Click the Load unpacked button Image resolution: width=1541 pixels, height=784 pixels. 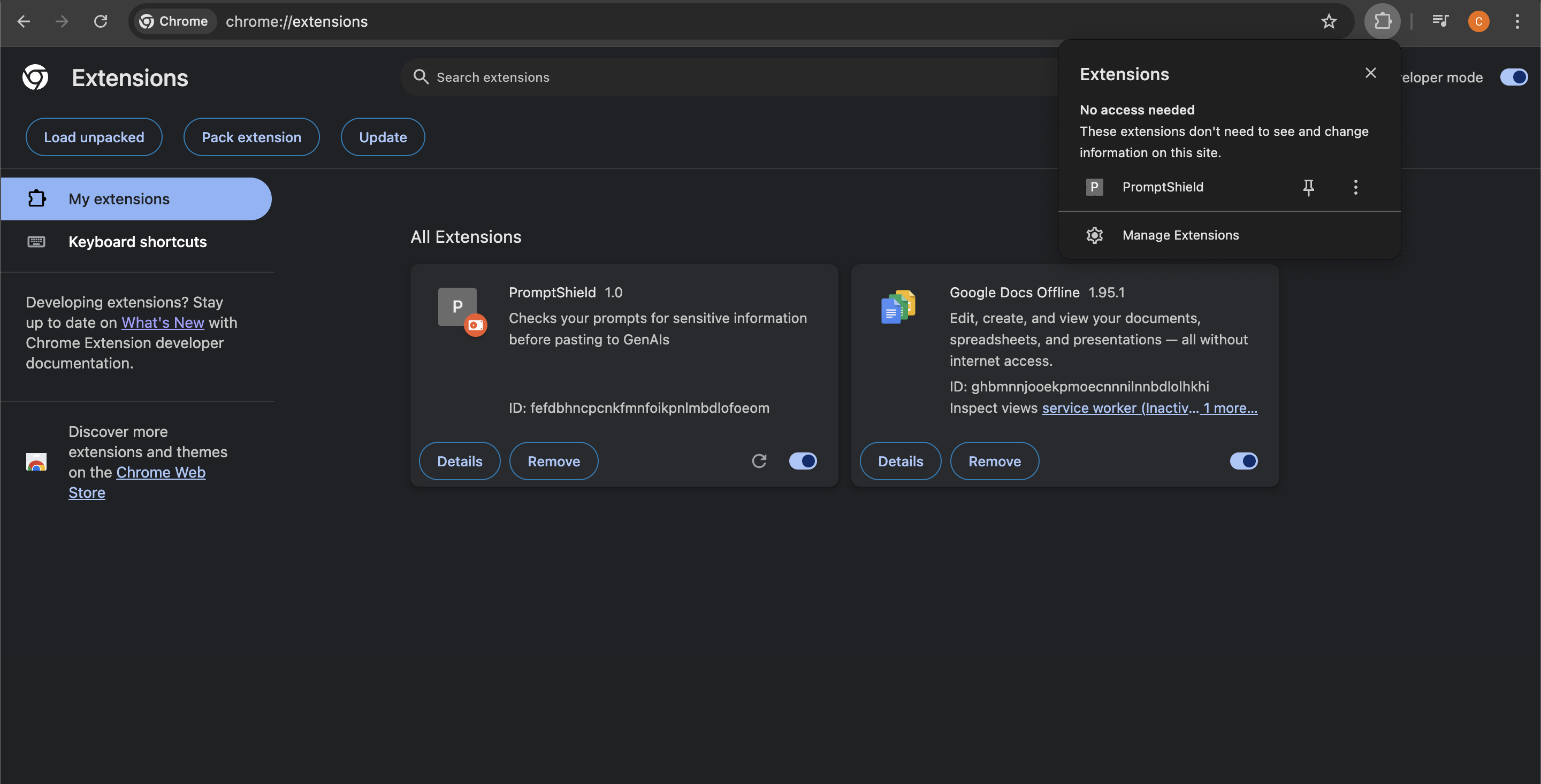[94, 137]
